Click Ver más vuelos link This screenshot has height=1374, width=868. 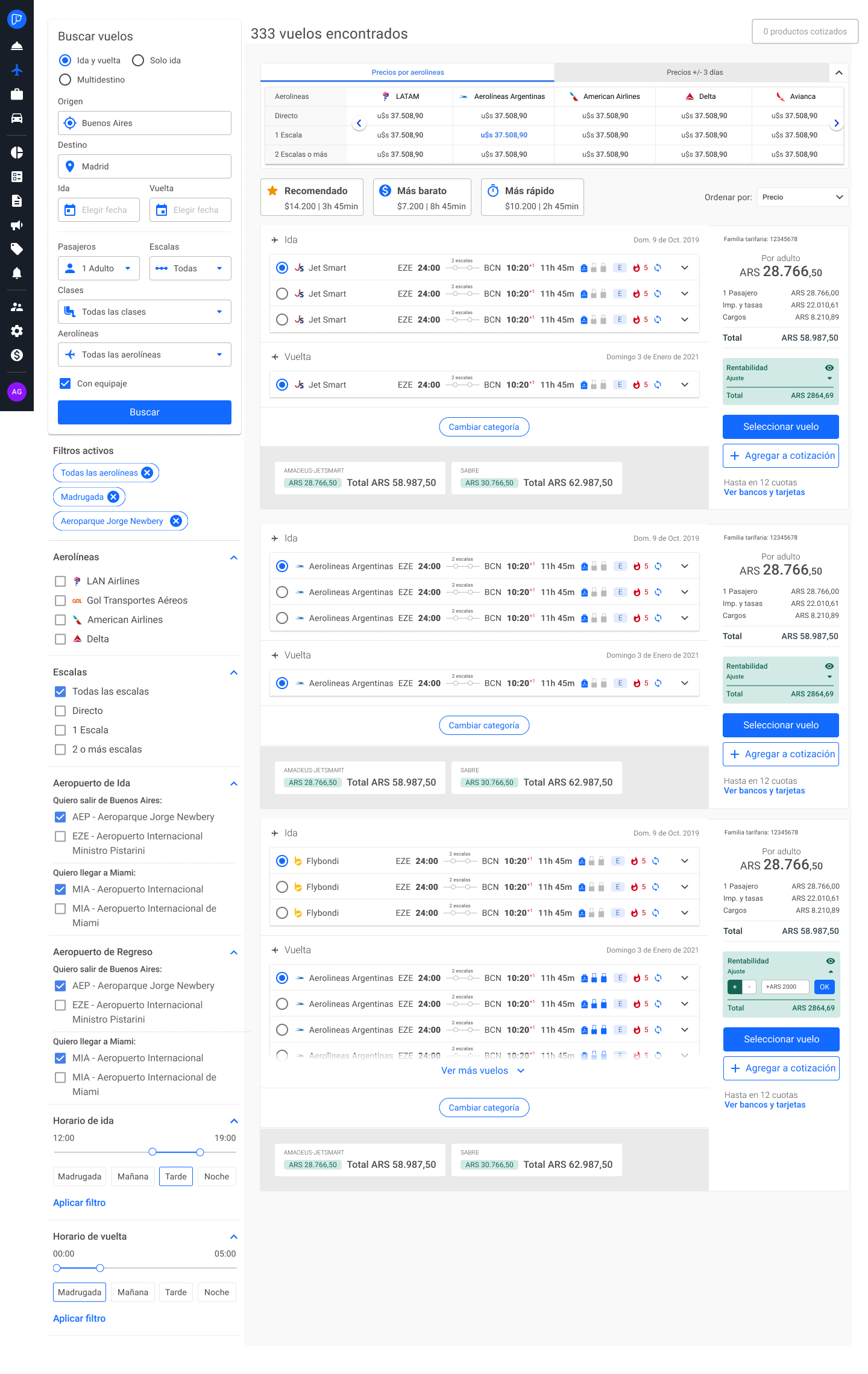click(483, 1071)
